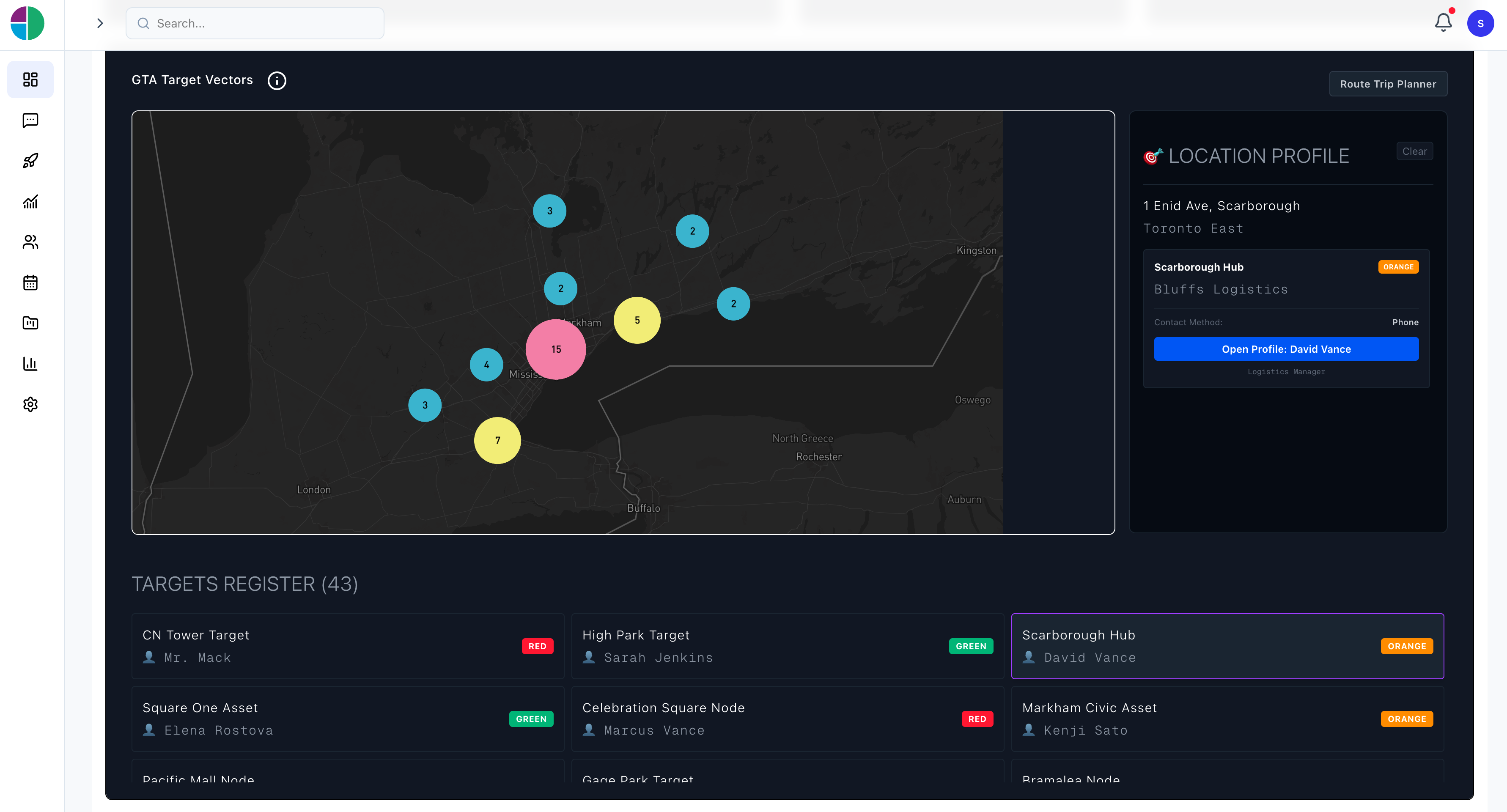1507x812 pixels.
Task: Click the GREEN badge on High Park Target
Action: 971,646
